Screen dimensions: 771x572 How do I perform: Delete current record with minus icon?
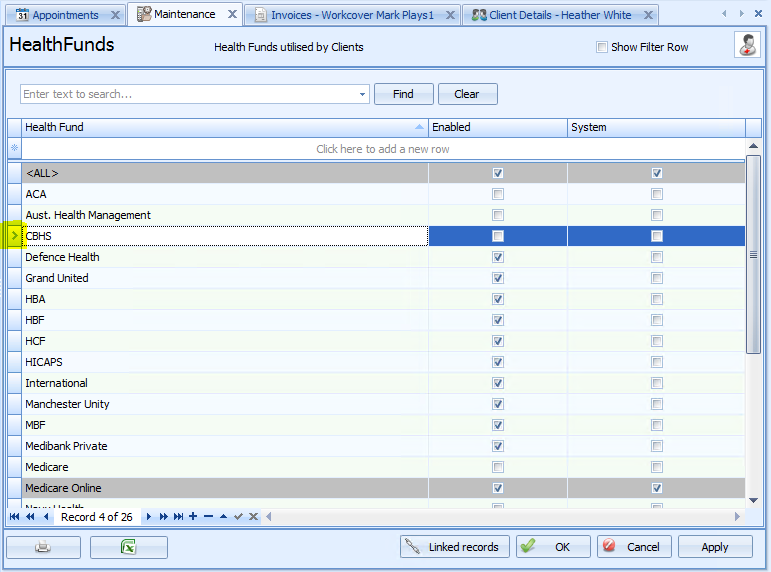[x=208, y=516]
